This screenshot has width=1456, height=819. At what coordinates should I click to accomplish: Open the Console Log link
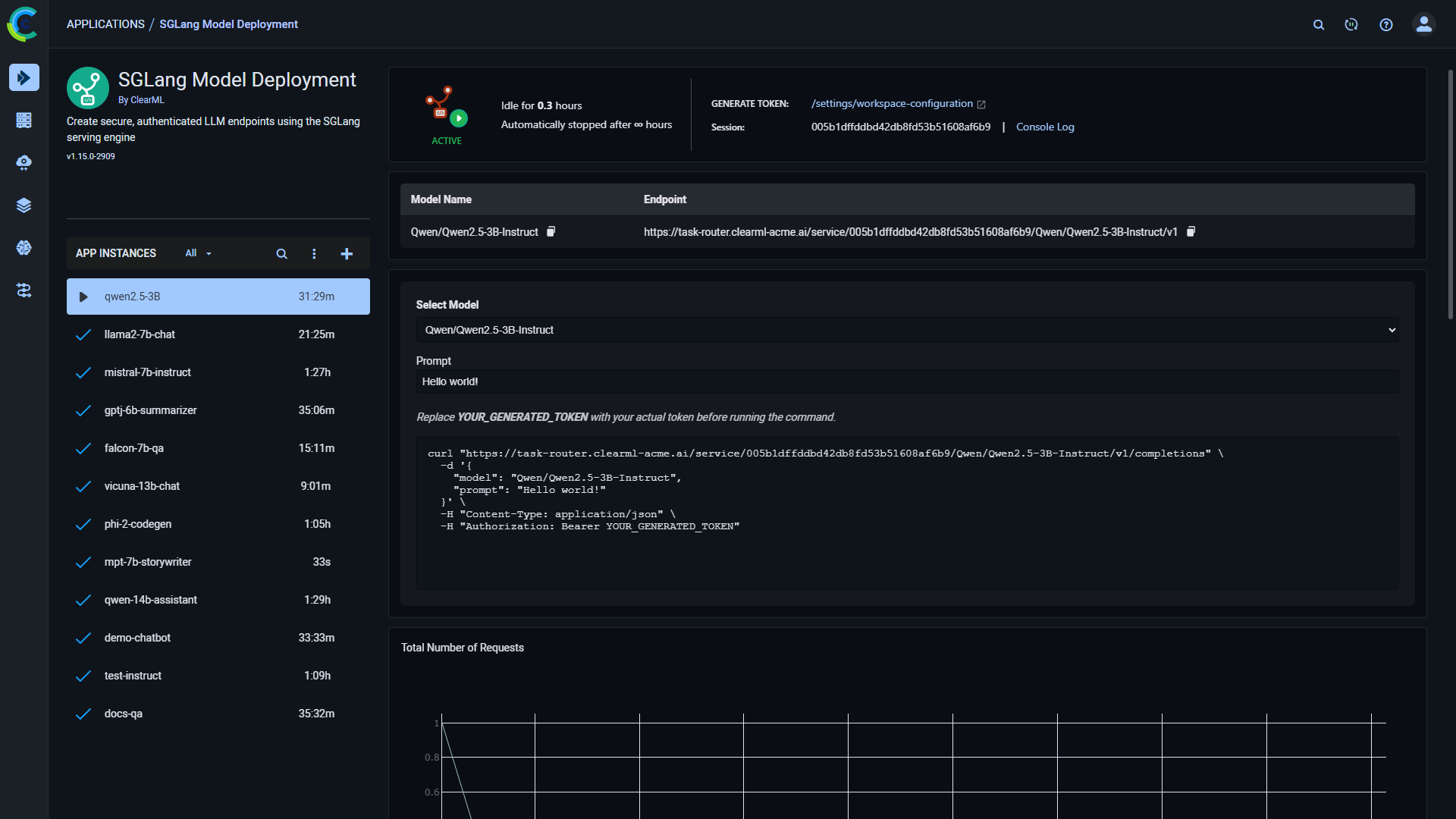pyautogui.click(x=1045, y=127)
